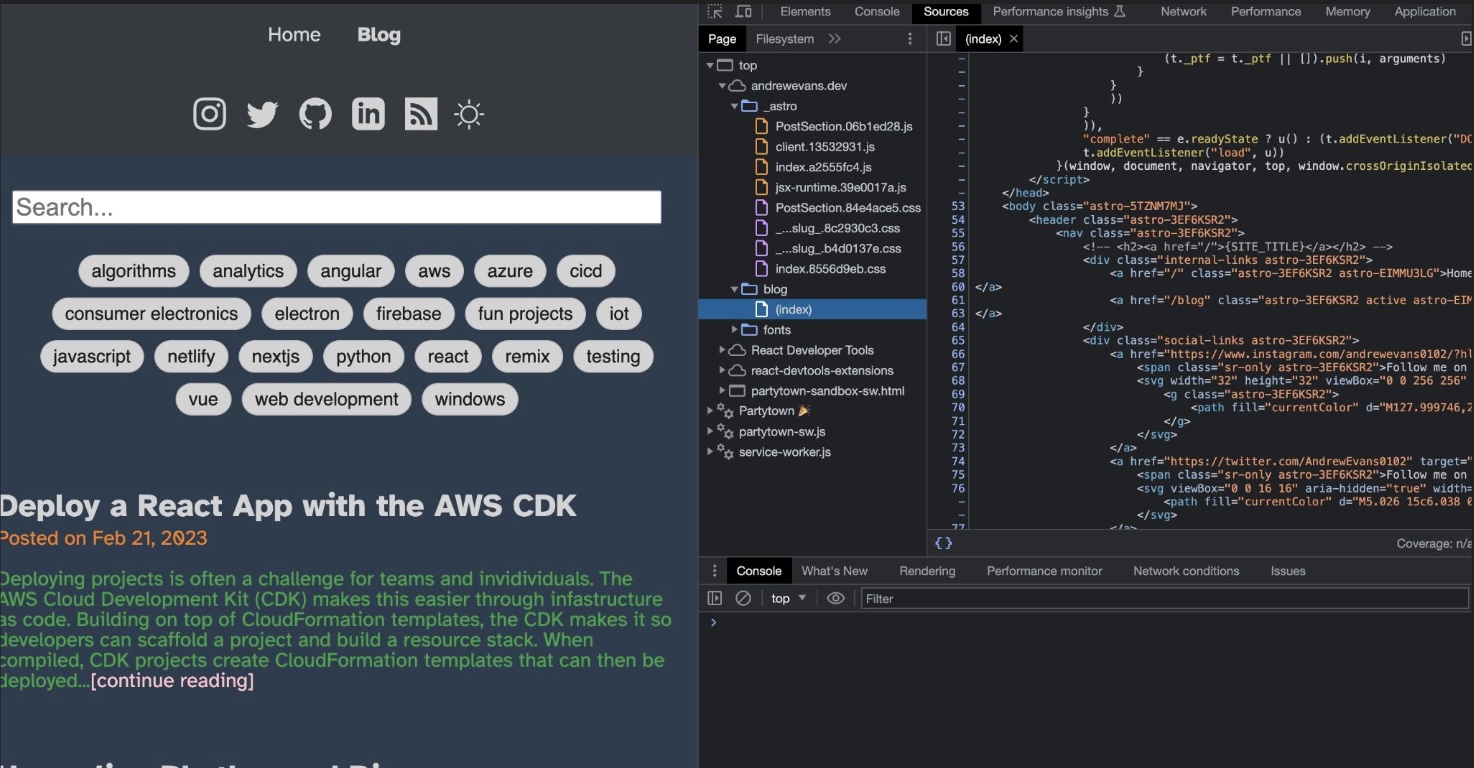Open the RSS feed icon
This screenshot has width=1474, height=768.
(421, 114)
